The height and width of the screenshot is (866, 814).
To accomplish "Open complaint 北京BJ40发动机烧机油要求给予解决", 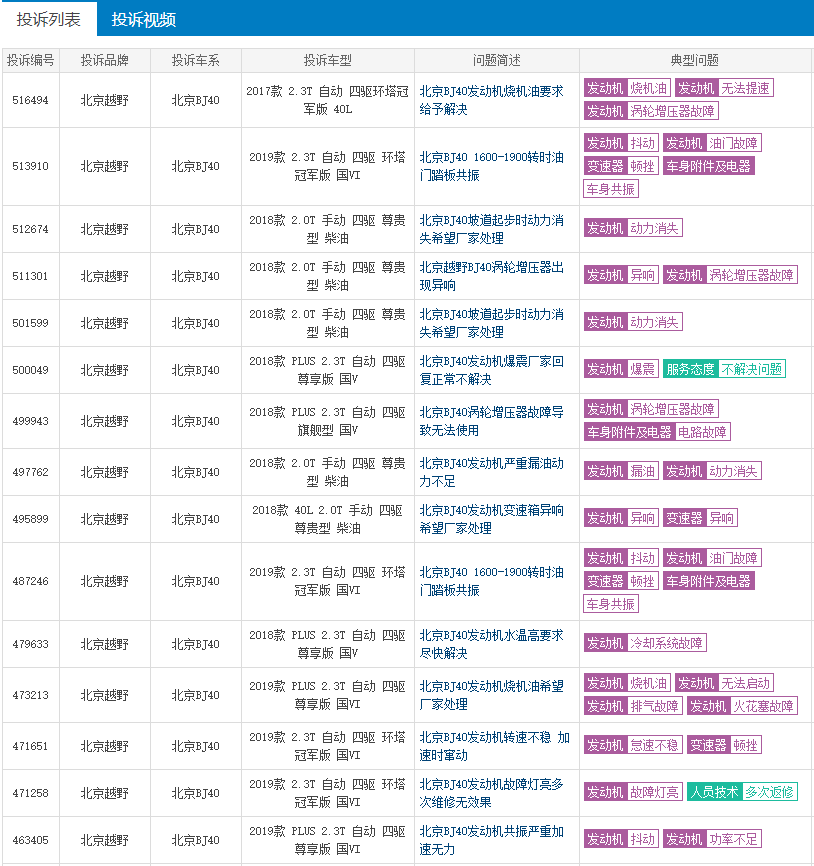I will pos(491,100).
